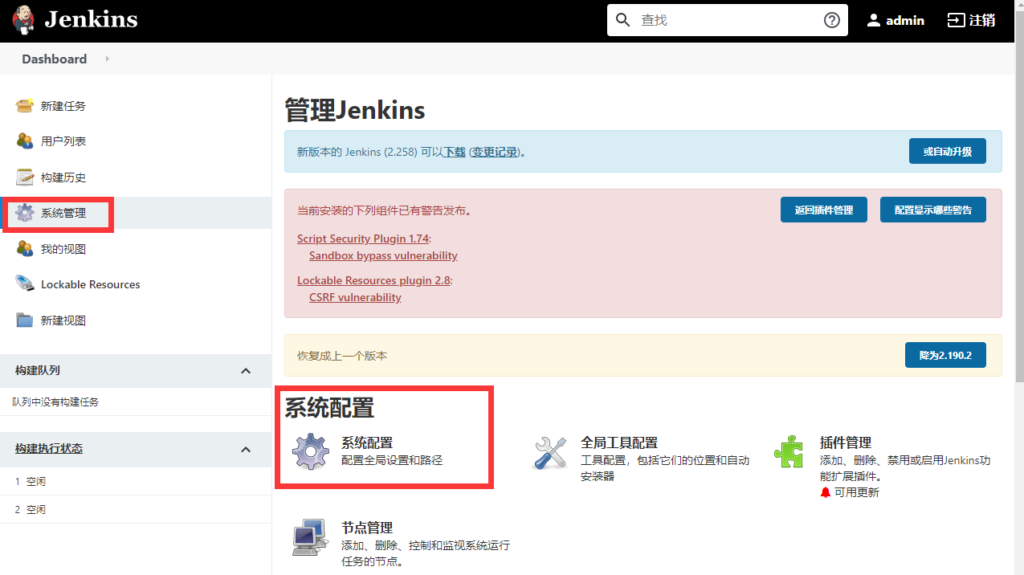Click the 系统配置 gear icon

tap(310, 452)
